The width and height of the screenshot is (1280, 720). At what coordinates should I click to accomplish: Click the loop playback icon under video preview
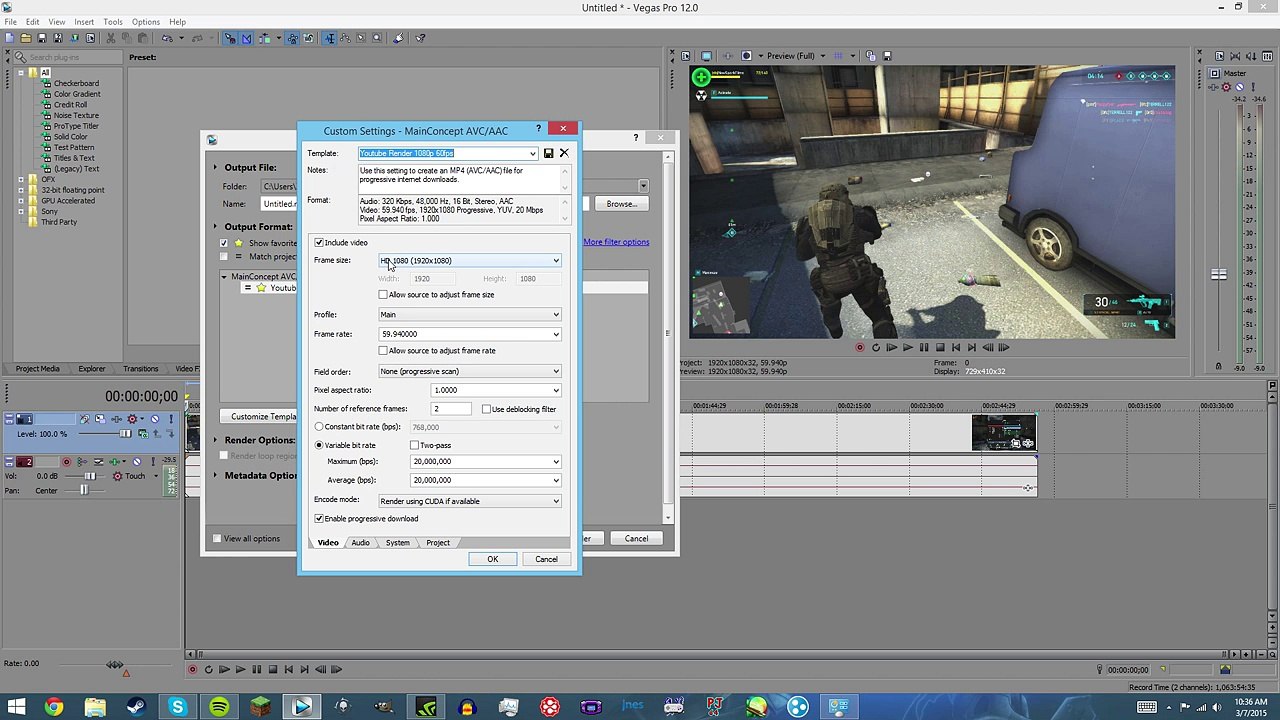875,347
